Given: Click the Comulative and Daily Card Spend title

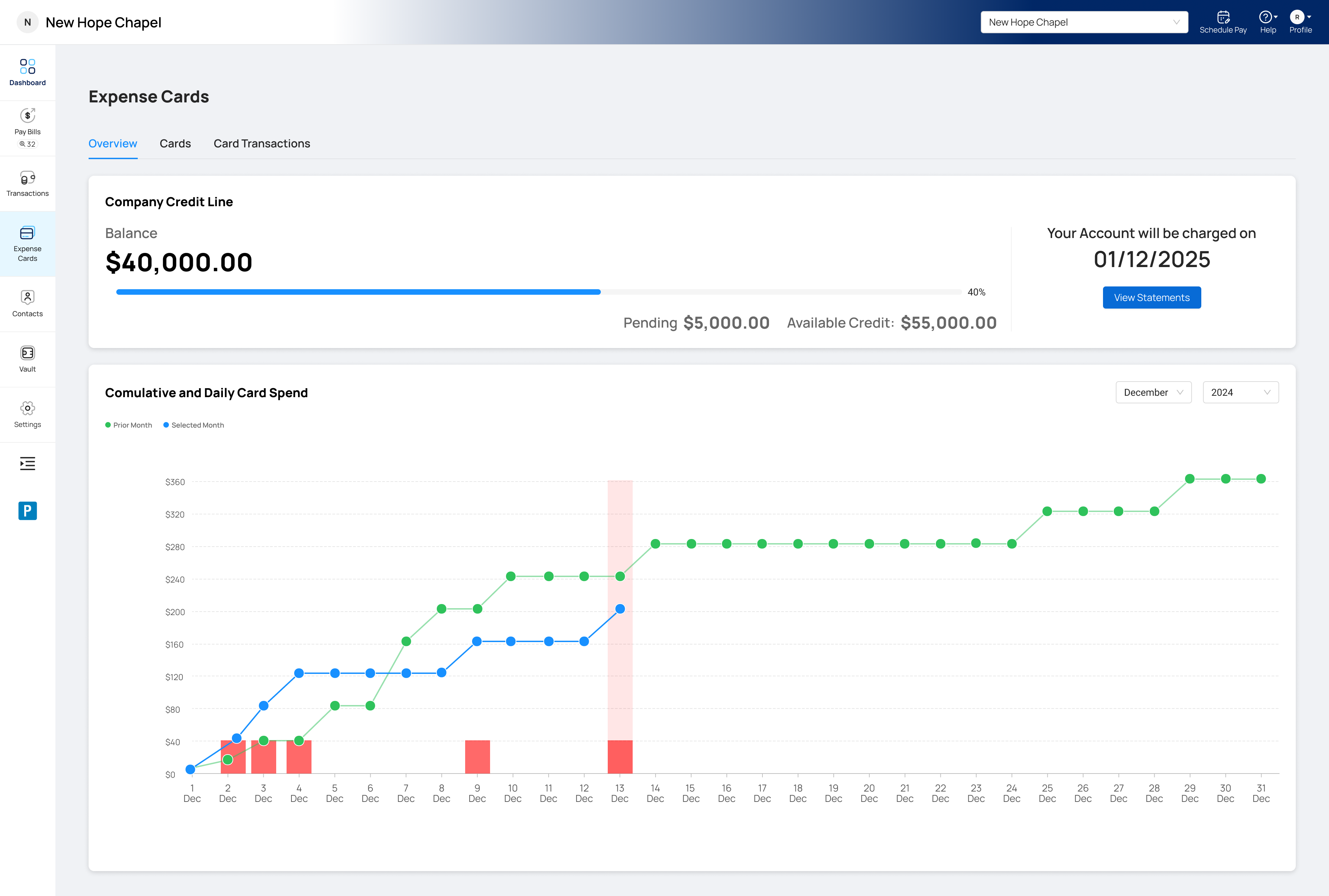Looking at the screenshot, I should pyautogui.click(x=206, y=393).
